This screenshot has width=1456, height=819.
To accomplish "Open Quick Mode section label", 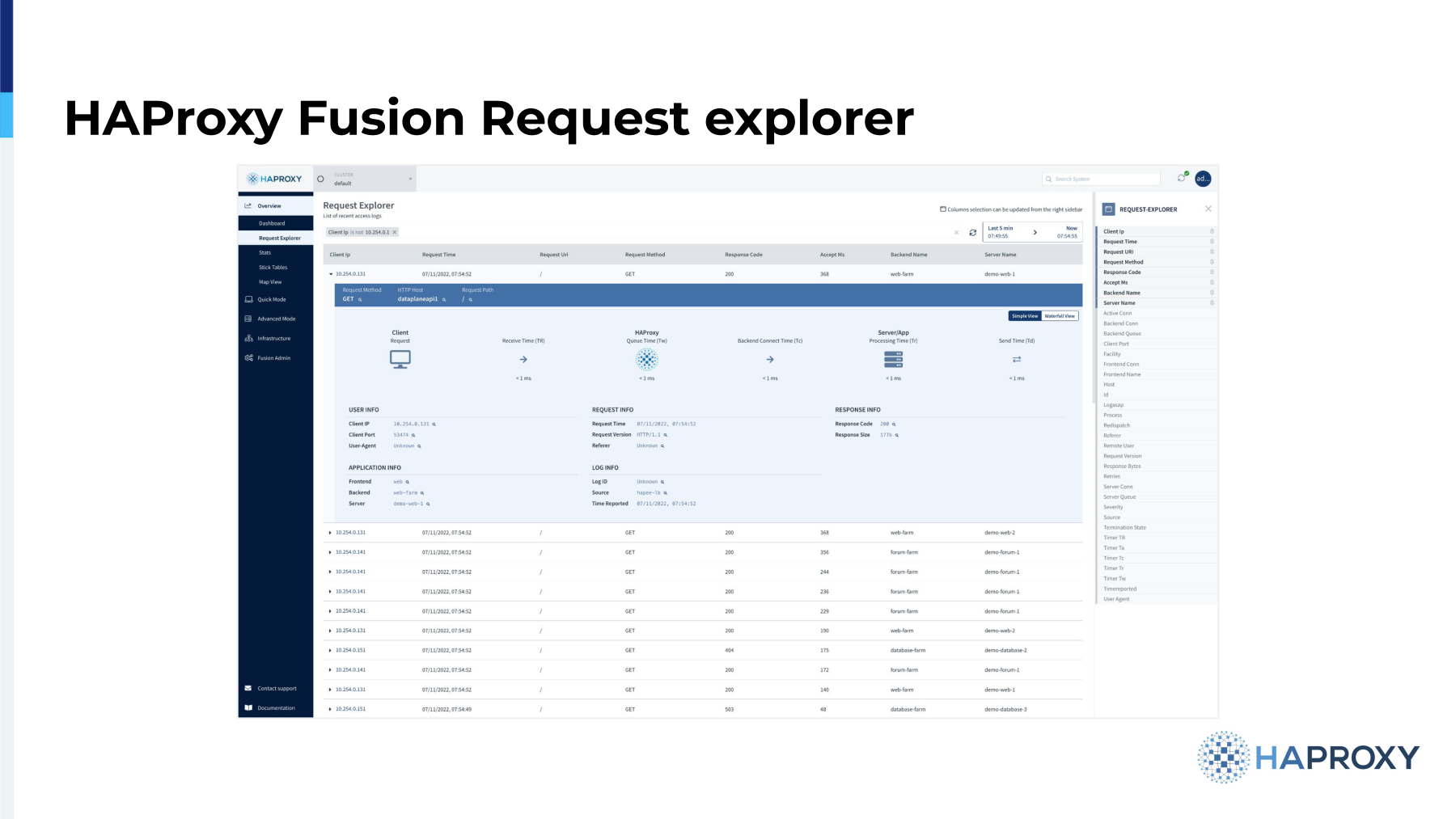I will pyautogui.click(x=272, y=299).
